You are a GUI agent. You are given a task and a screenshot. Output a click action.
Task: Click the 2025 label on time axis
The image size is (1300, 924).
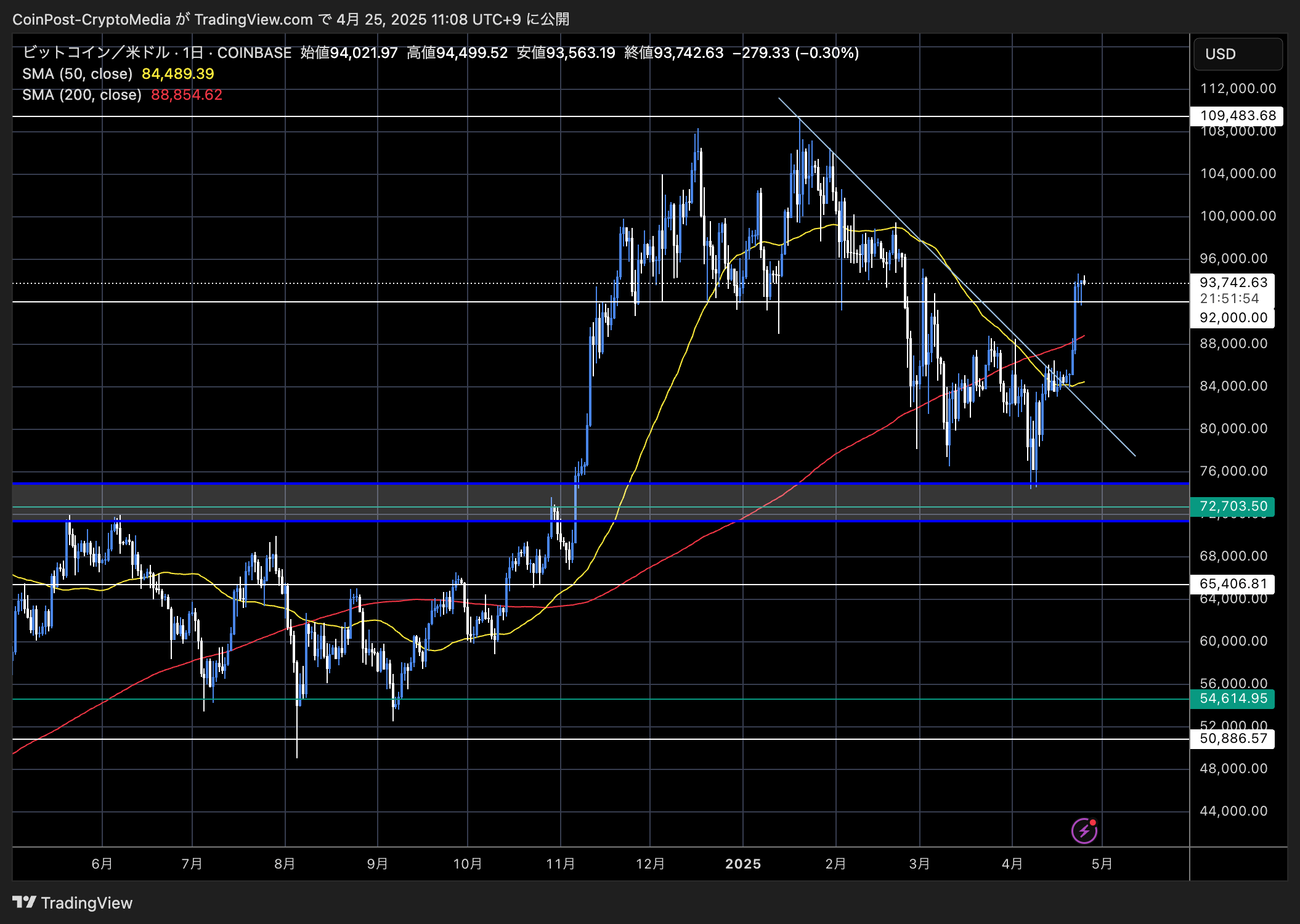coord(743,864)
